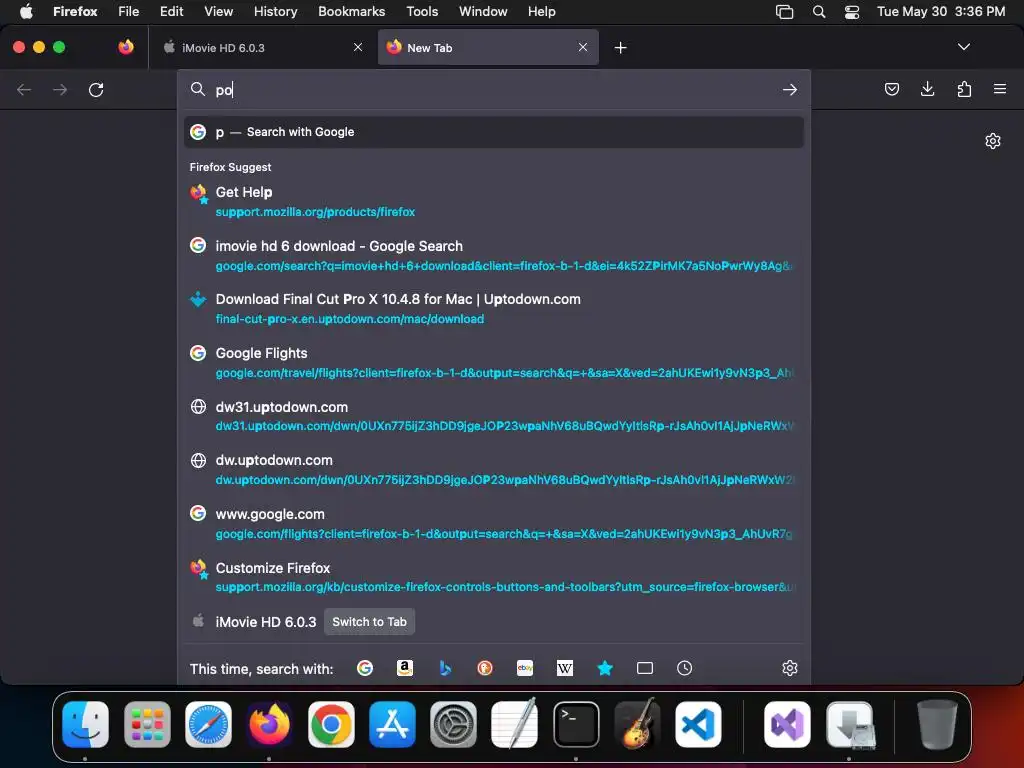Screen dimensions: 1024x768
Task: Select 'p — Search with Google' suggestion
Action: pyautogui.click(x=494, y=132)
